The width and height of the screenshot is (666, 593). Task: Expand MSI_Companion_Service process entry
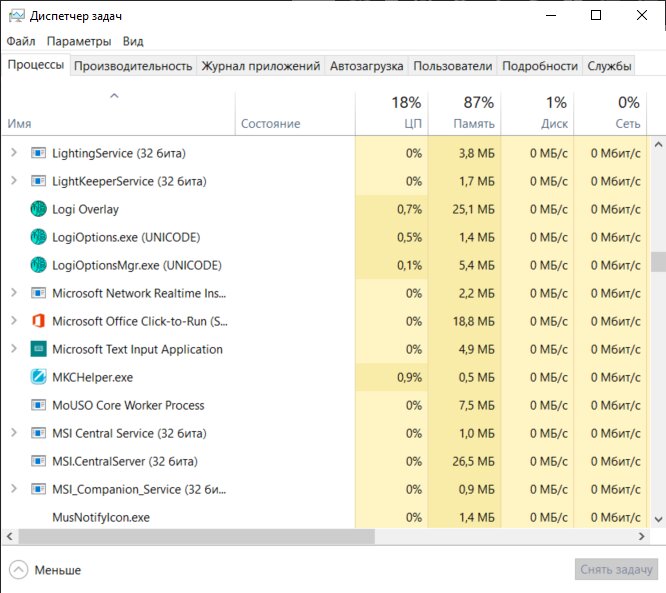(x=14, y=489)
